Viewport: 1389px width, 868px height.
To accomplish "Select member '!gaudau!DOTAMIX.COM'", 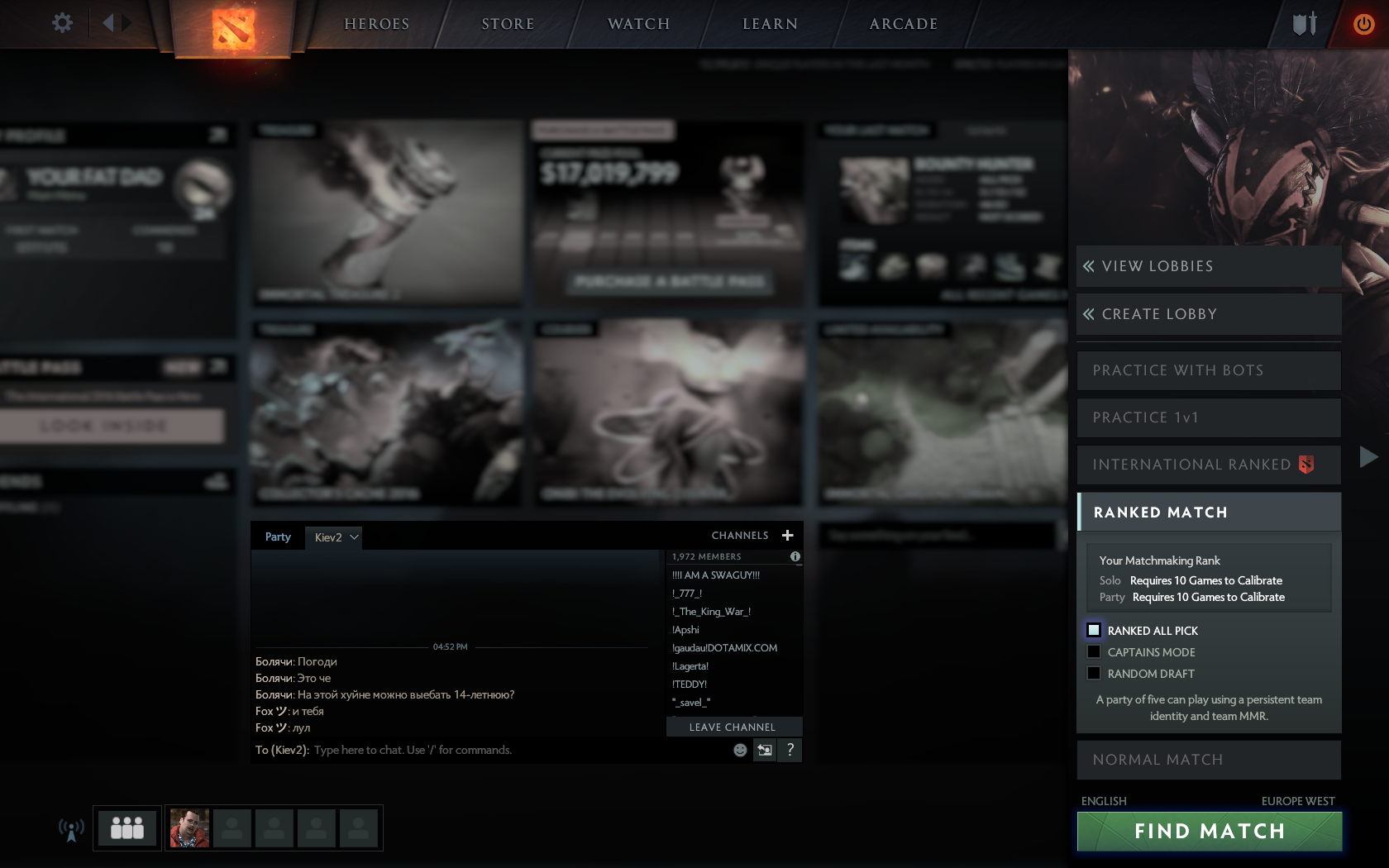I will point(725,648).
